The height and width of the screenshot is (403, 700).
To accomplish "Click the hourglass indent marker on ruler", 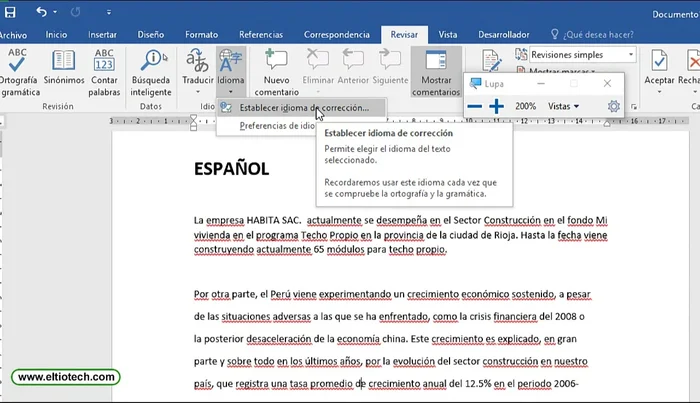I will 193,122.
